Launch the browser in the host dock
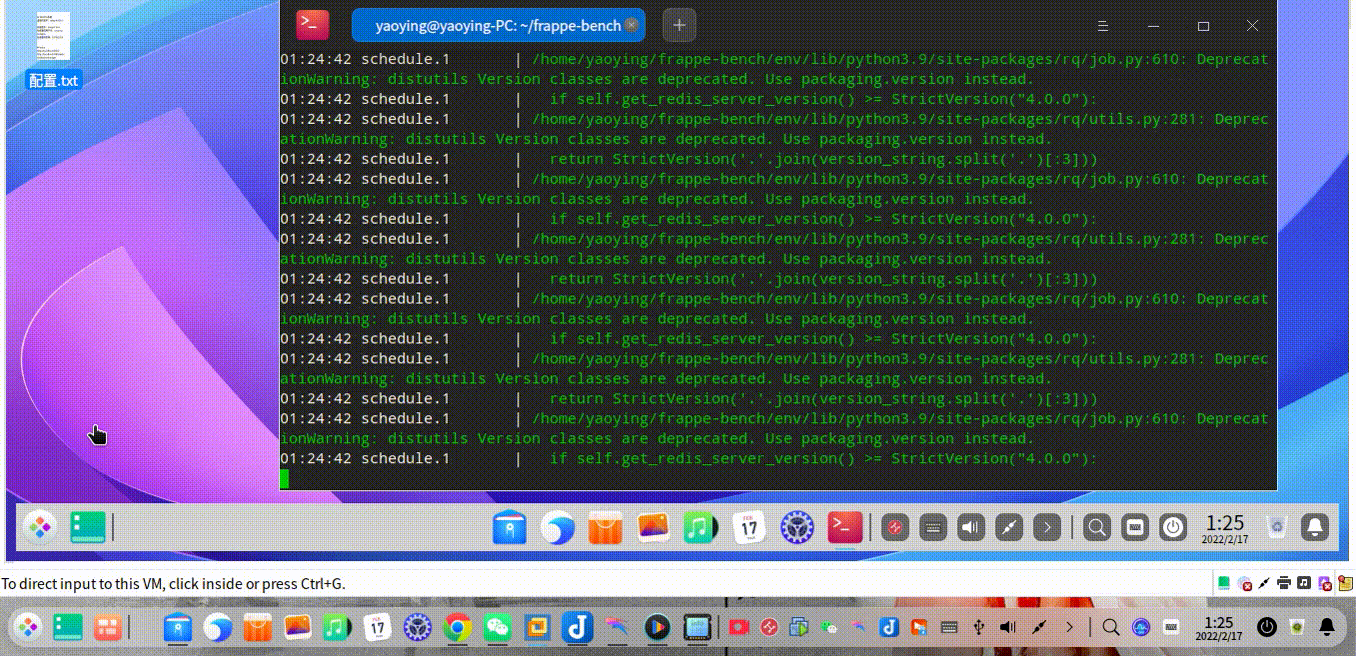This screenshot has width=1356, height=656. tap(218, 627)
